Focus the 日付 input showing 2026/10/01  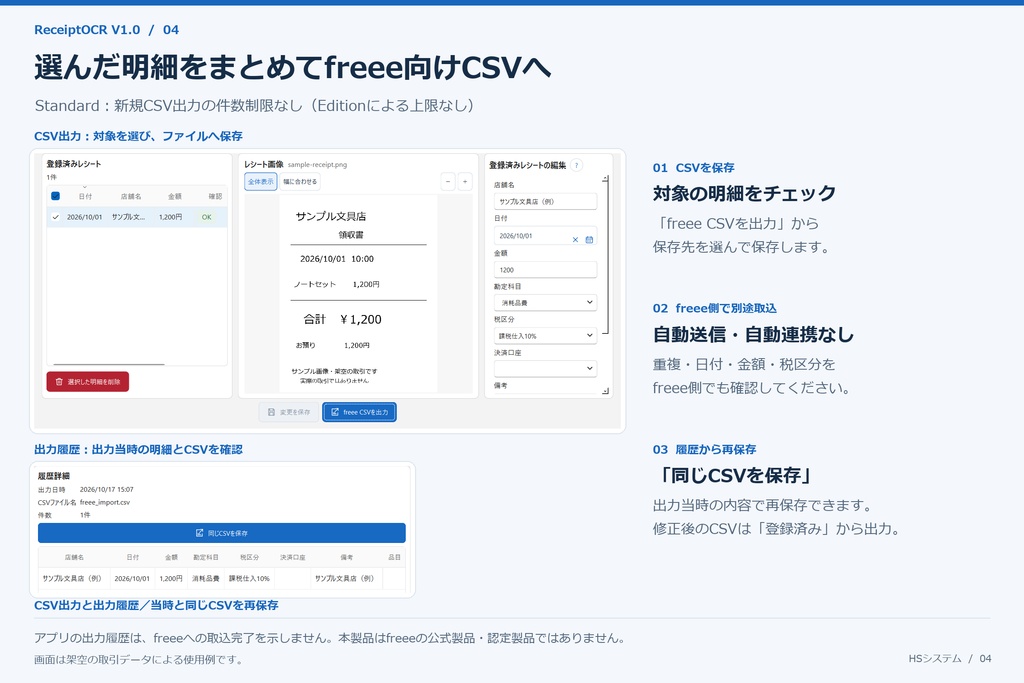[545, 236]
